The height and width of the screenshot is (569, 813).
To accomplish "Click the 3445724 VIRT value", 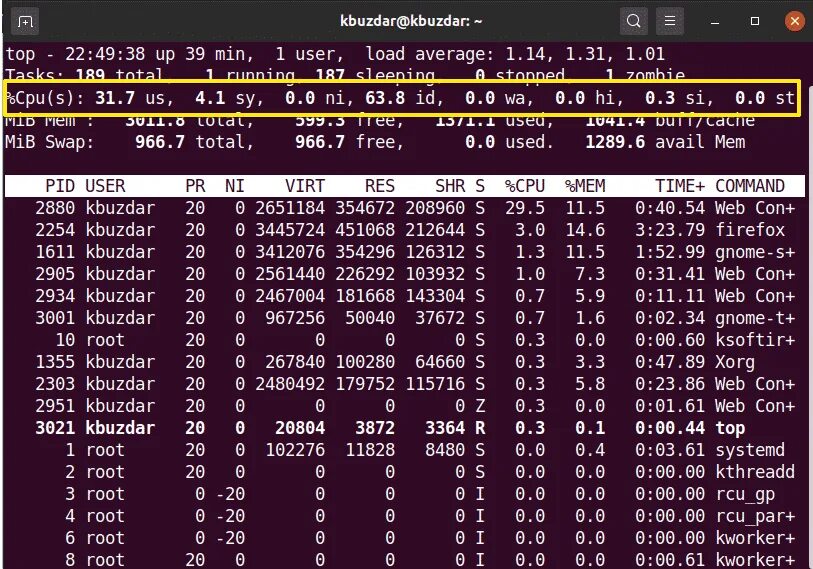I will click(290, 230).
